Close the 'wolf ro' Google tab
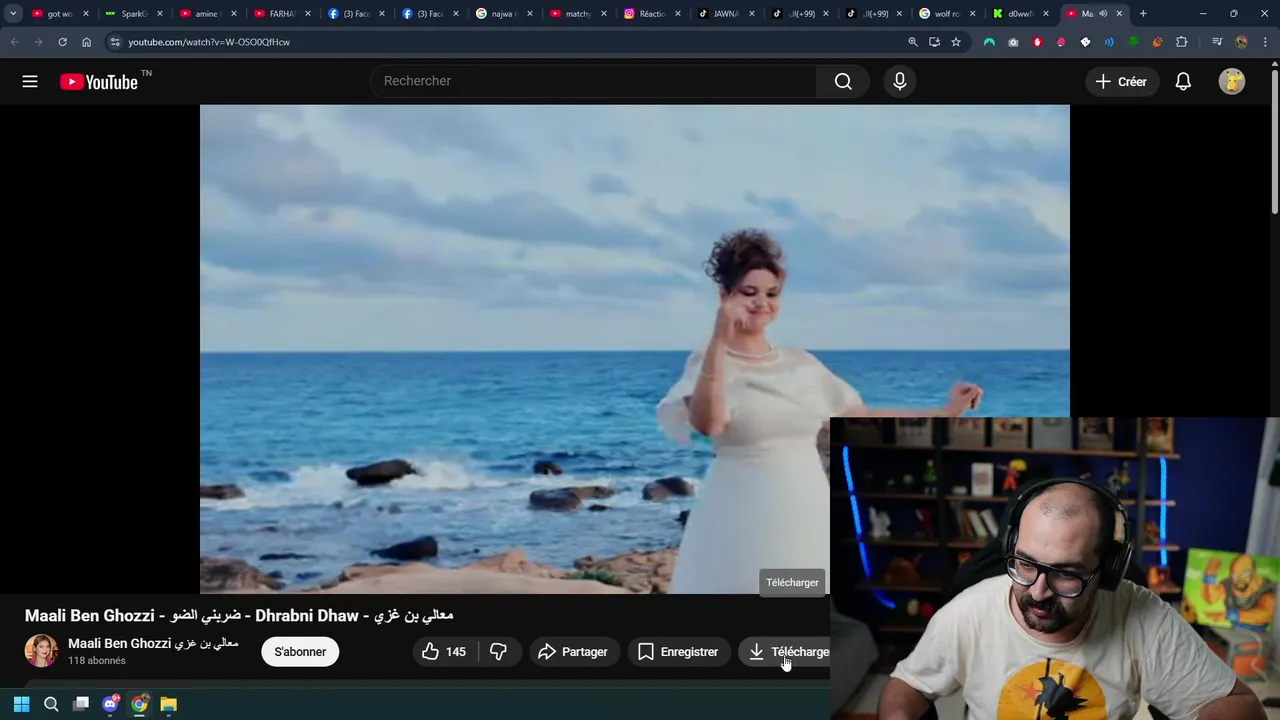 click(973, 14)
